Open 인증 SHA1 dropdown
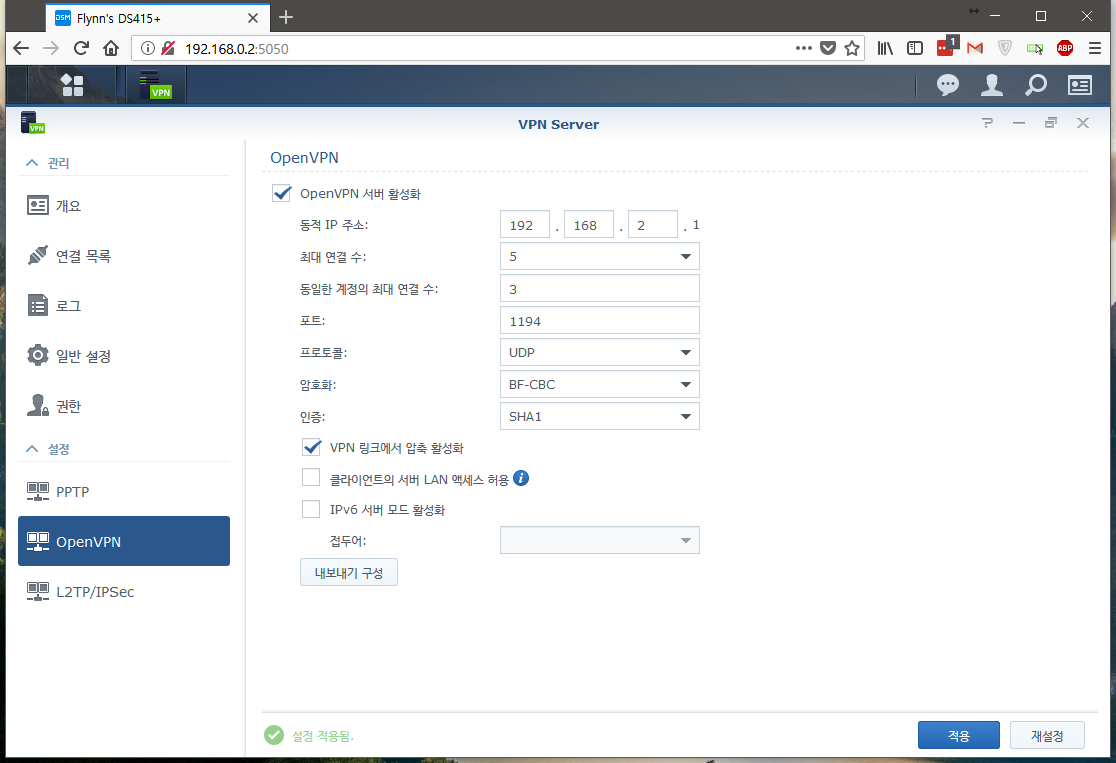 tap(600, 416)
